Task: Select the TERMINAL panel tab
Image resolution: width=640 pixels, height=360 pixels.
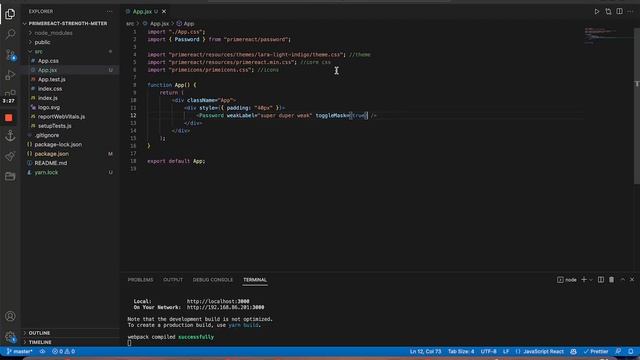Action: (255, 280)
